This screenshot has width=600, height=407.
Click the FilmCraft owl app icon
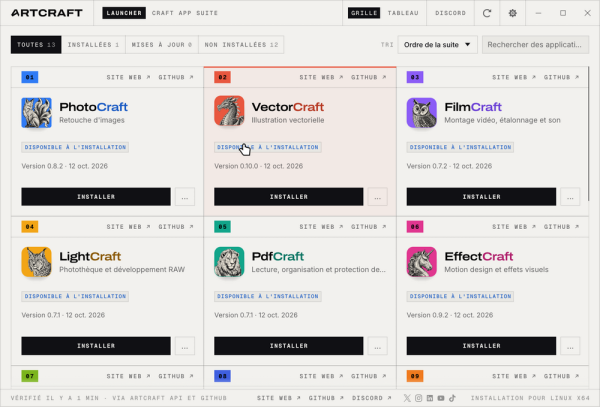(x=421, y=113)
